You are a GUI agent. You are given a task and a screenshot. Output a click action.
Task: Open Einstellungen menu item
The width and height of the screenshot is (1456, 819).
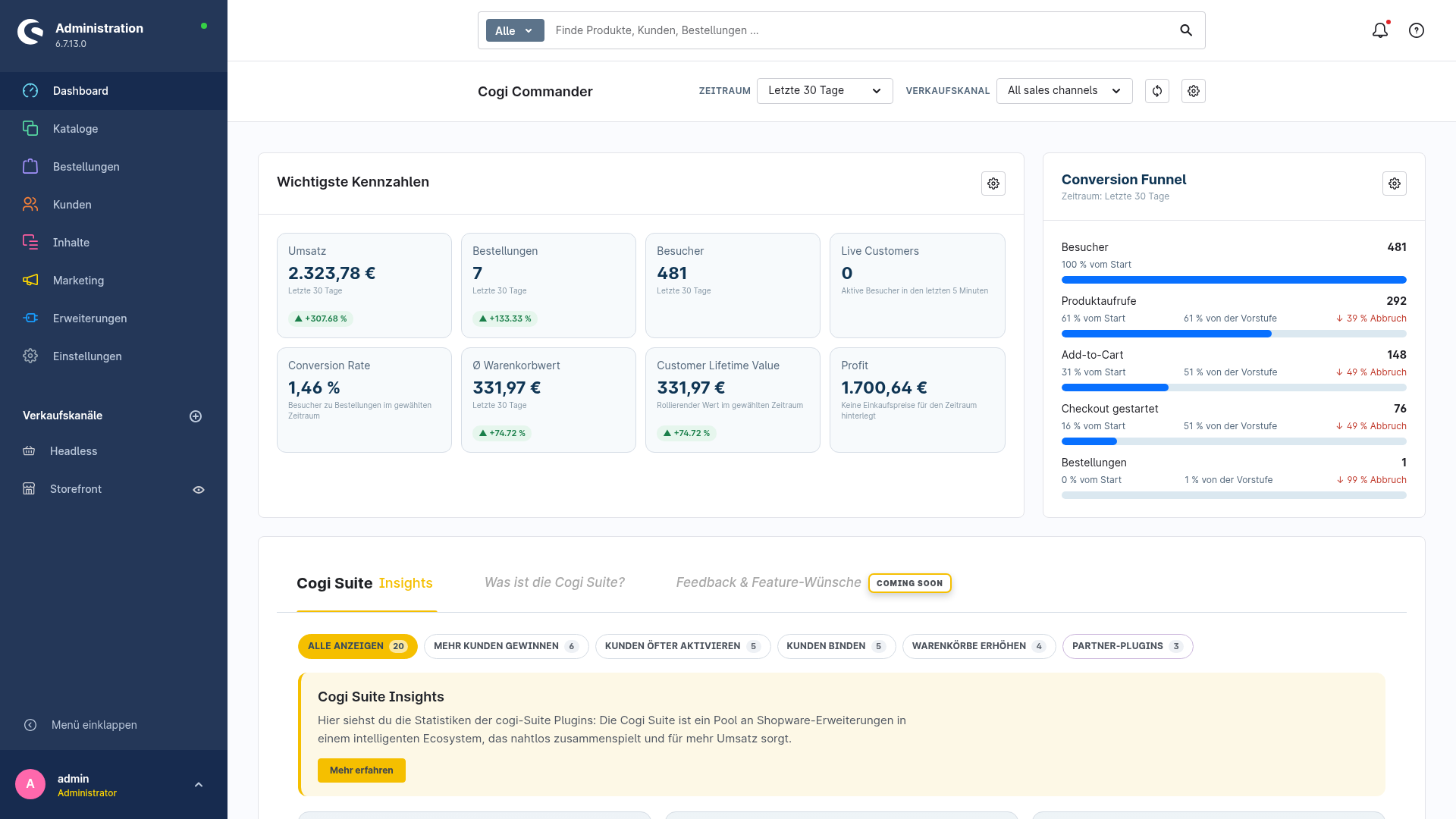click(x=114, y=356)
